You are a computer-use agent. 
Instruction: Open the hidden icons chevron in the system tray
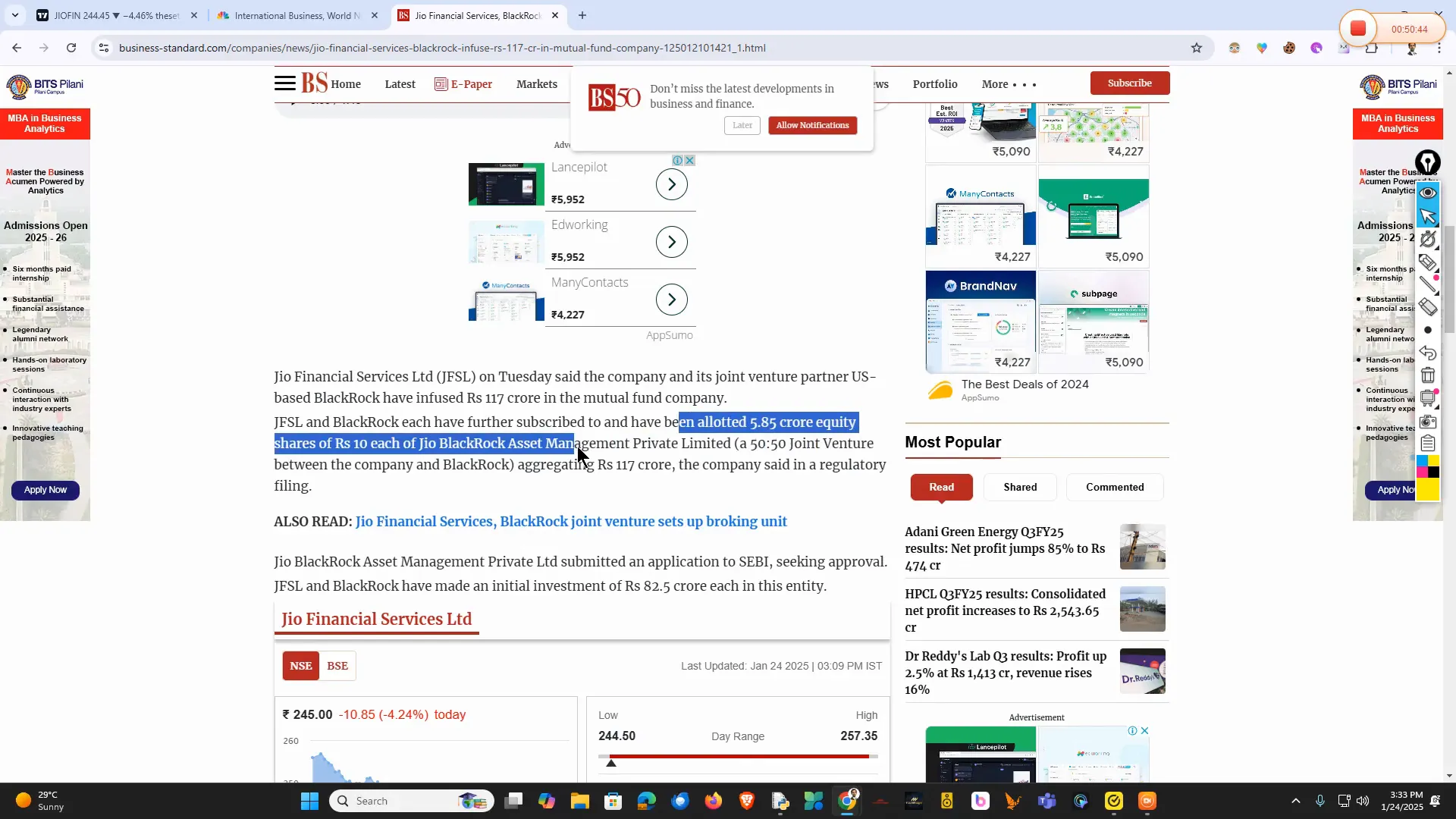click(1296, 801)
